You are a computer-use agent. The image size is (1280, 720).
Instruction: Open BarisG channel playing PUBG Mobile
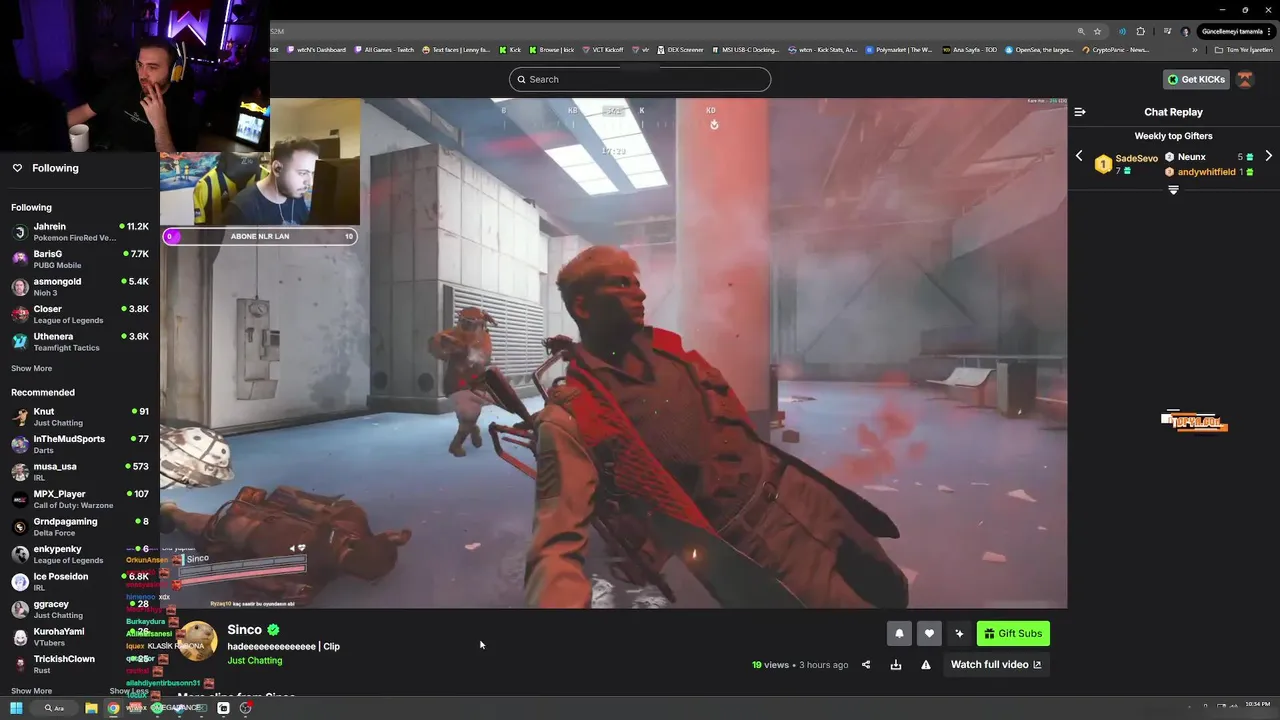click(80, 259)
